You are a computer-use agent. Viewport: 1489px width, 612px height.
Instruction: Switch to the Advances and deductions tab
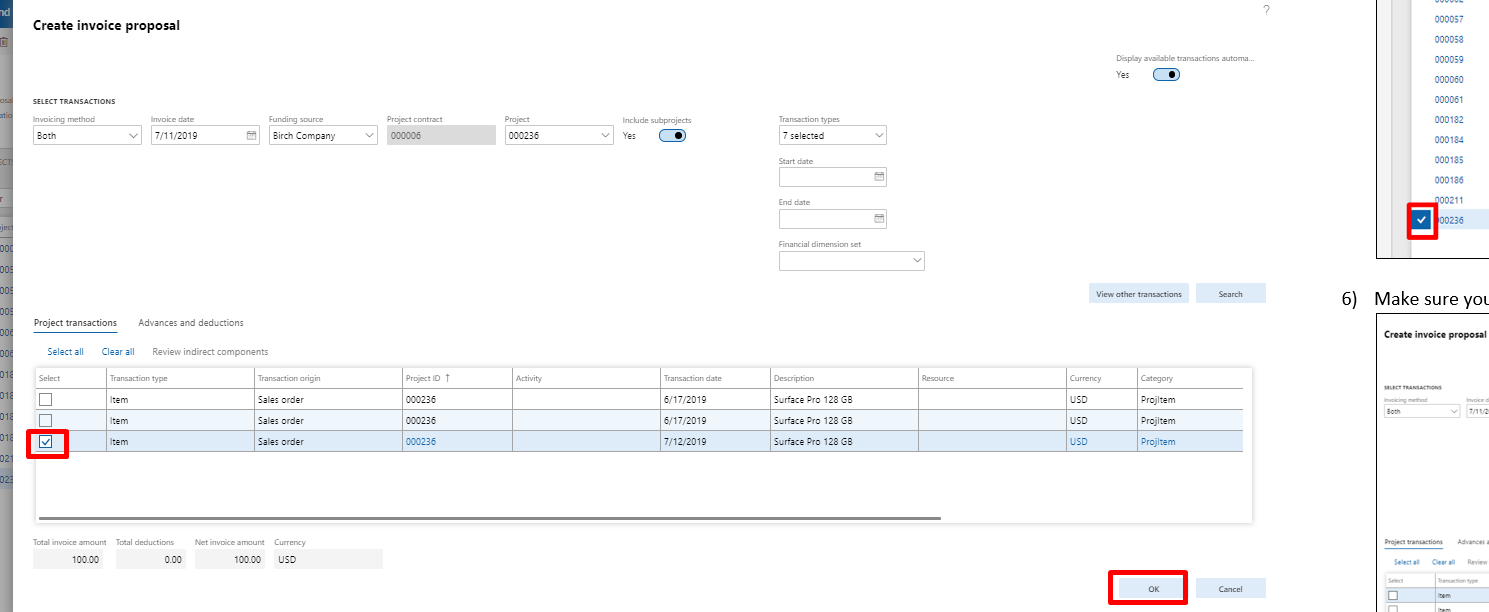coord(190,322)
